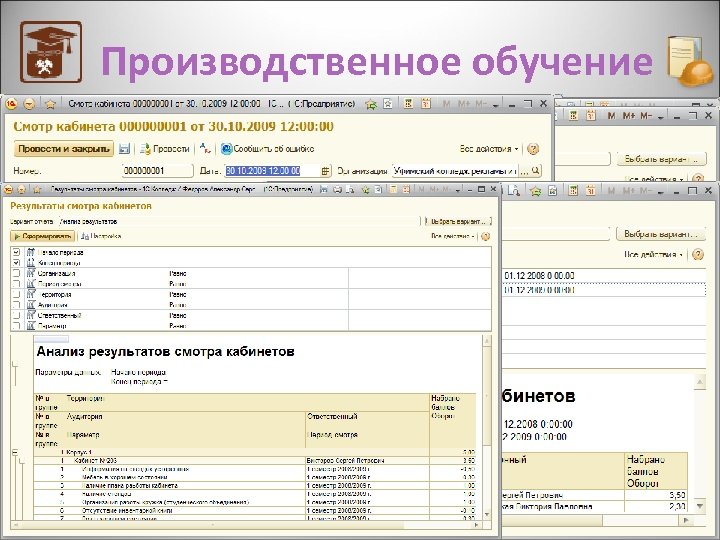The width and height of the screenshot is (720, 540).
Task: Click the value 2,00 in background report
Action: coord(677,506)
